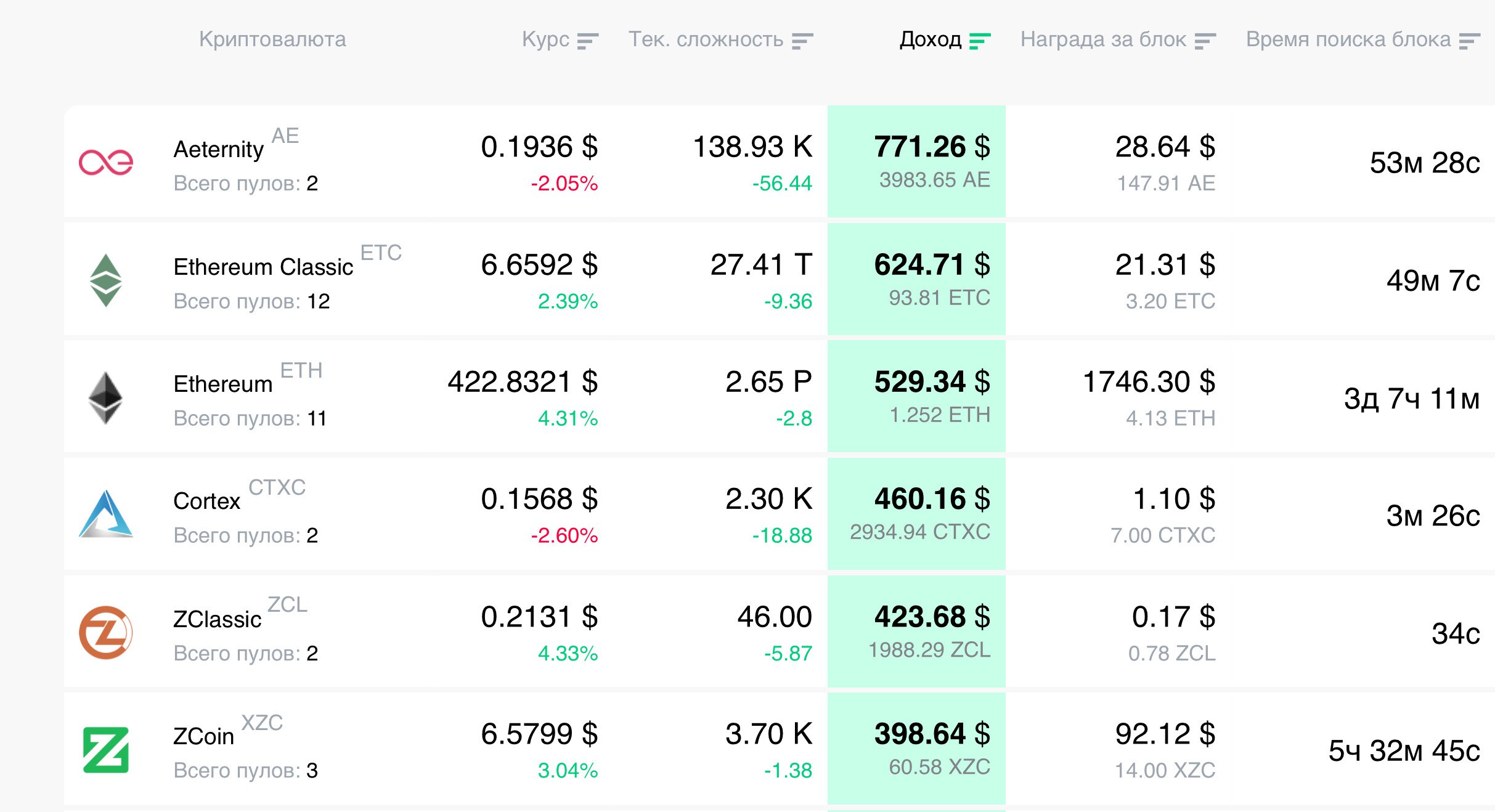Click the CTXC ticker label

click(277, 487)
